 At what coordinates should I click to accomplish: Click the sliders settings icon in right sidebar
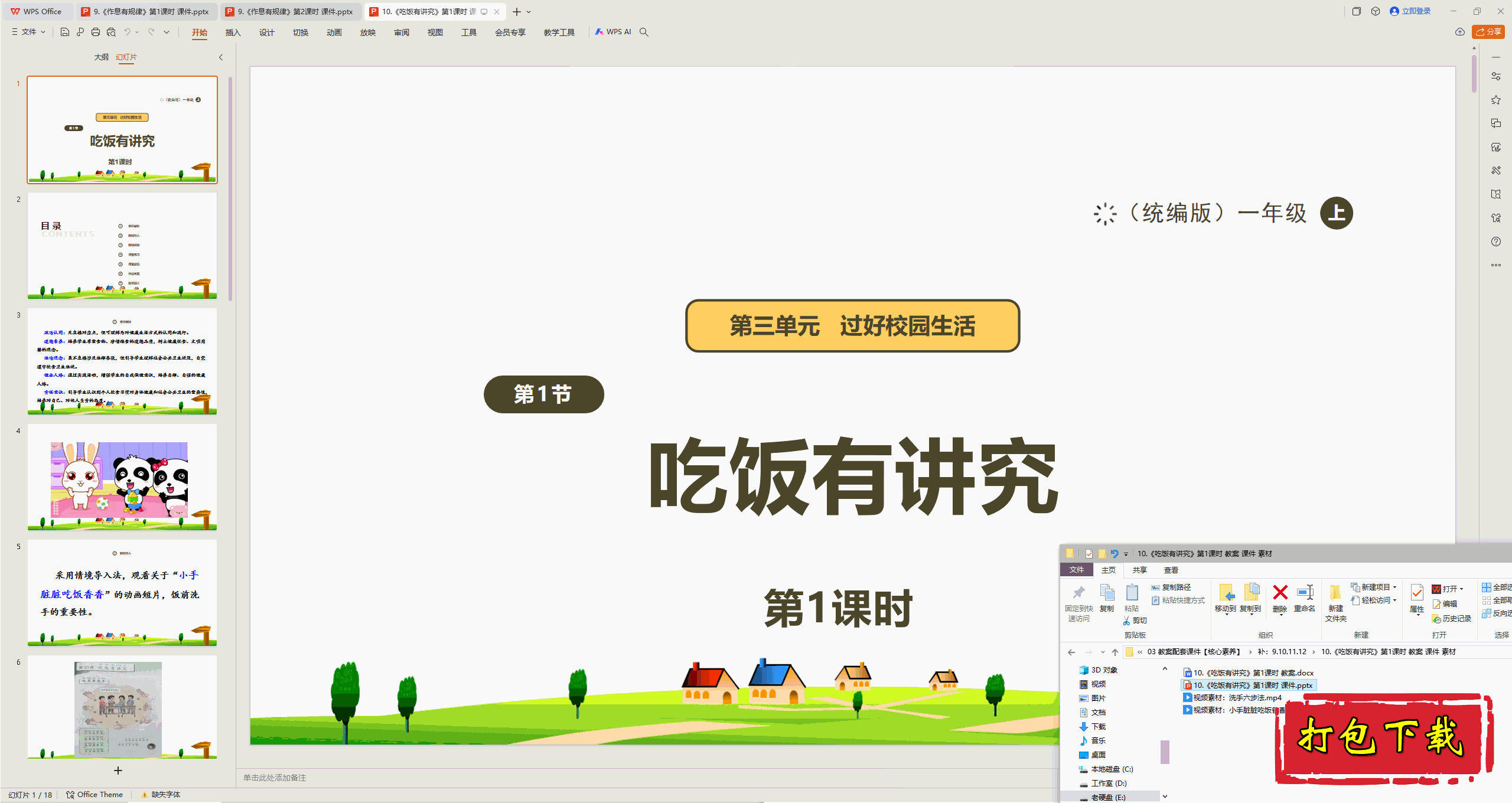[1496, 76]
